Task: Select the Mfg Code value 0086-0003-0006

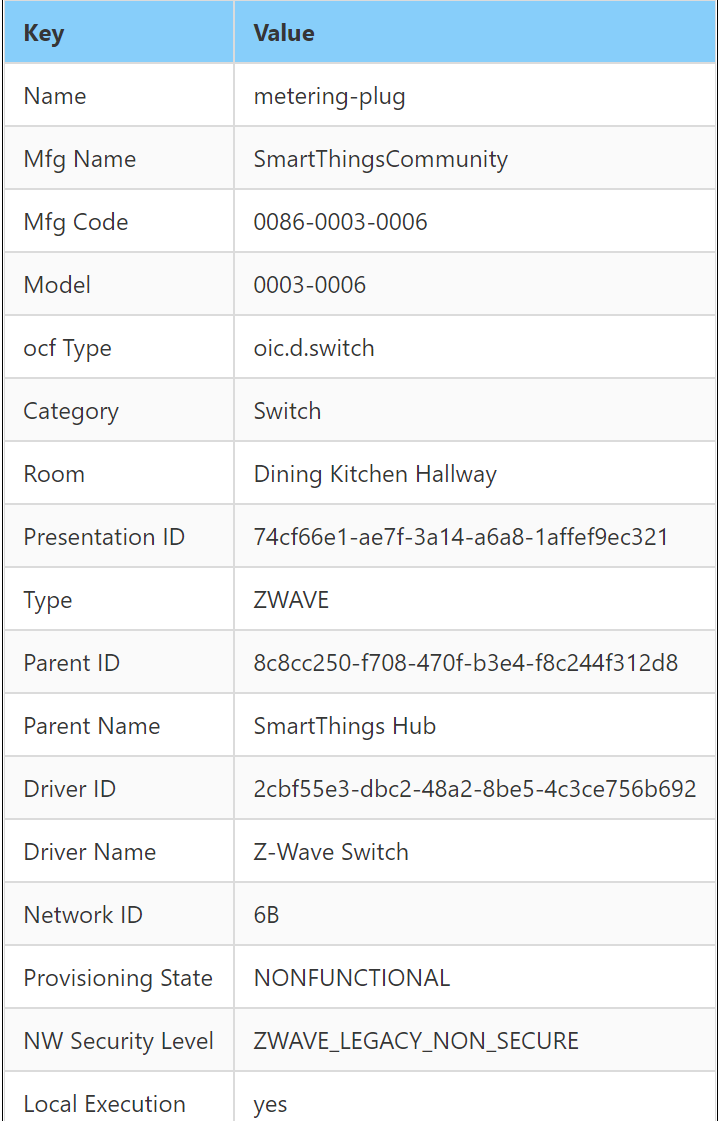Action: point(340,222)
